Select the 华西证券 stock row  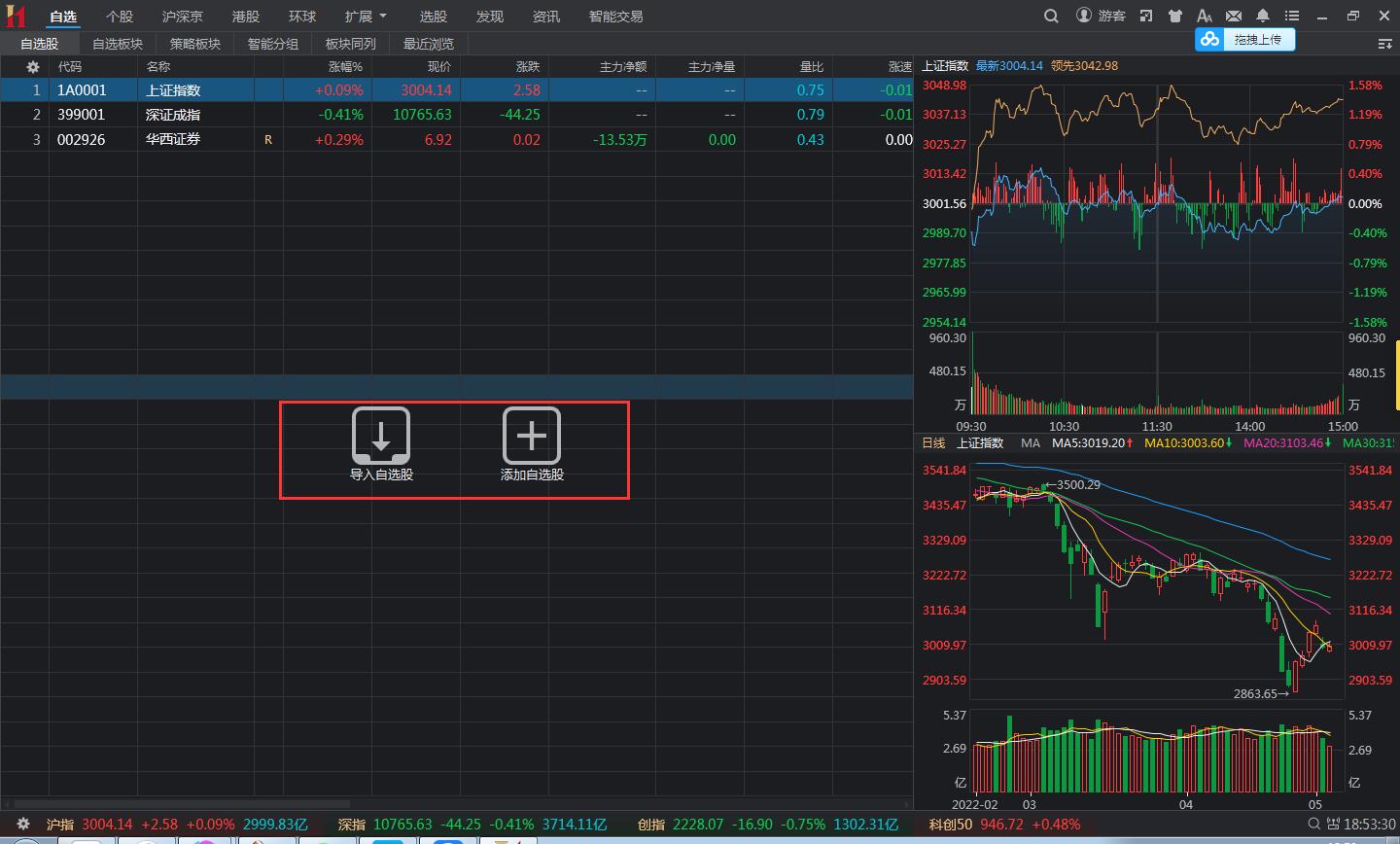pyautogui.click(x=173, y=139)
